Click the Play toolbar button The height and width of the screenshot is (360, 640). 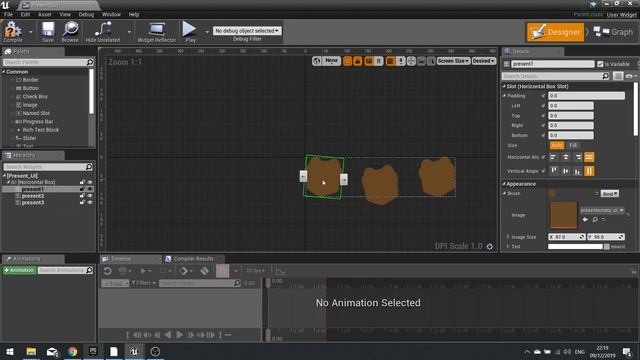tap(189, 32)
